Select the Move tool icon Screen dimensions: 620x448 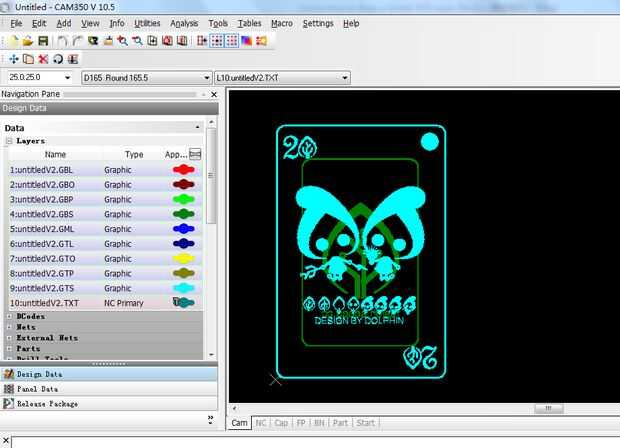14,59
